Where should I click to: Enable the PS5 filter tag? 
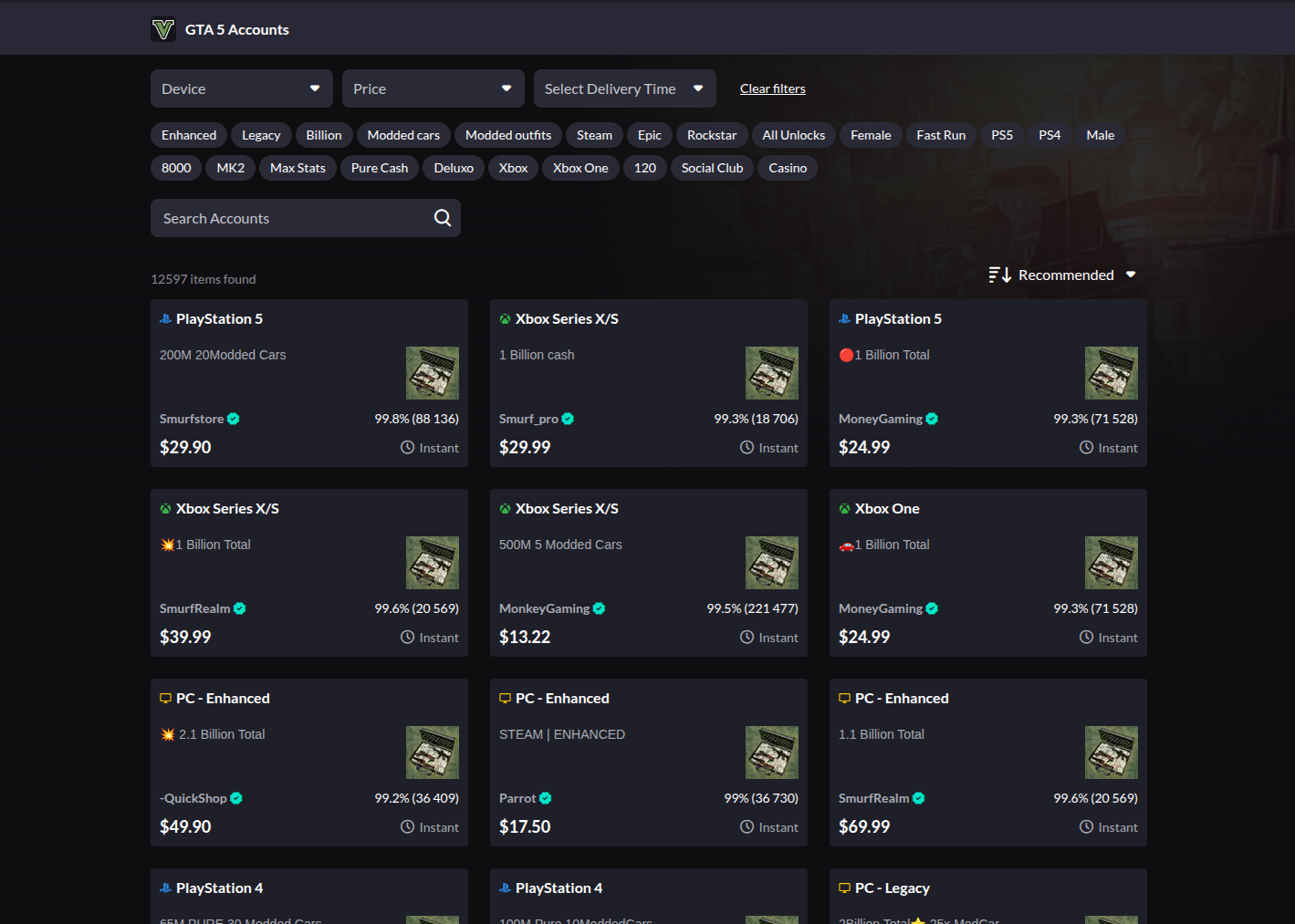pos(1001,135)
